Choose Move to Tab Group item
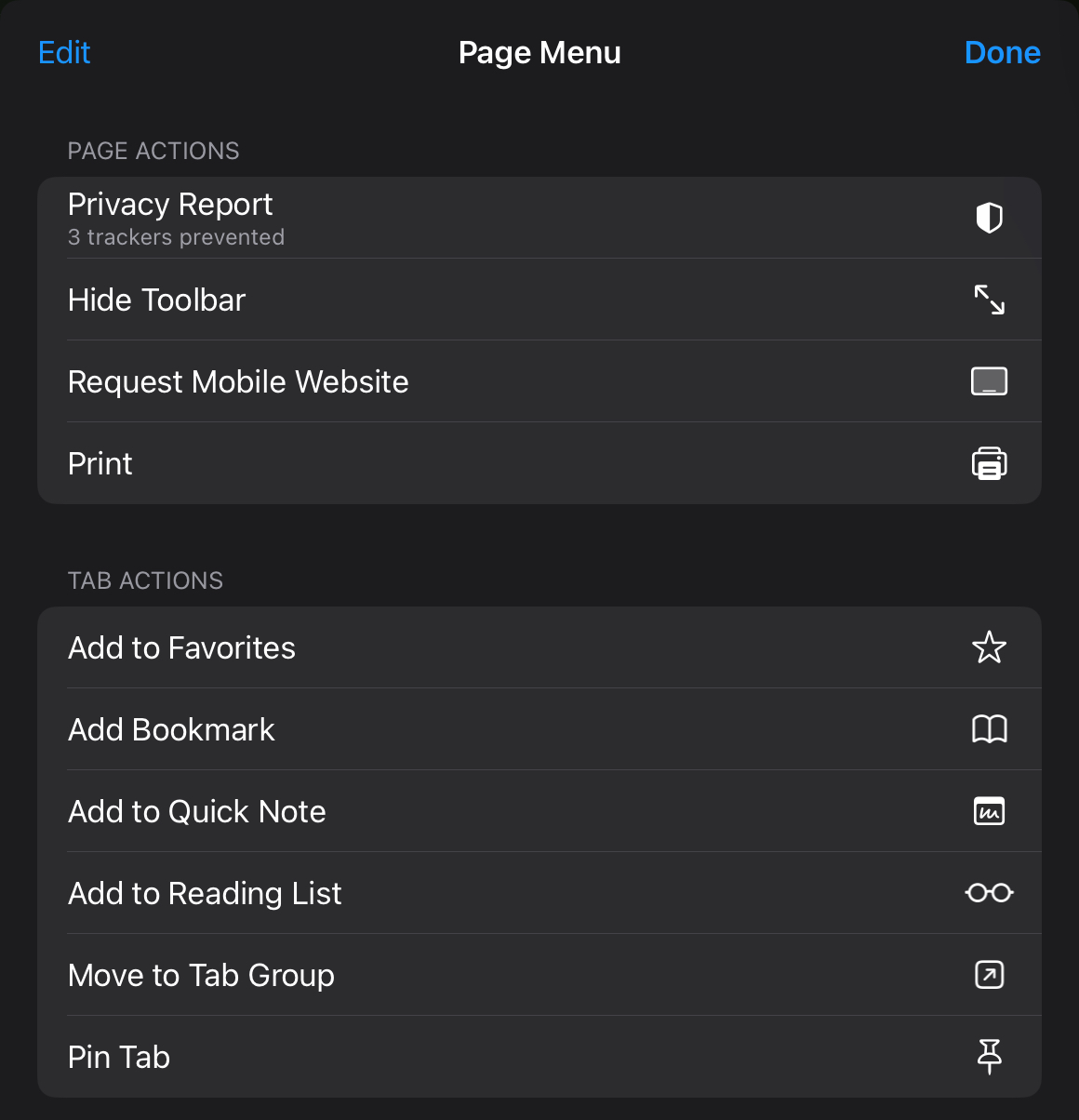This screenshot has height=1120, width=1079. 539,975
